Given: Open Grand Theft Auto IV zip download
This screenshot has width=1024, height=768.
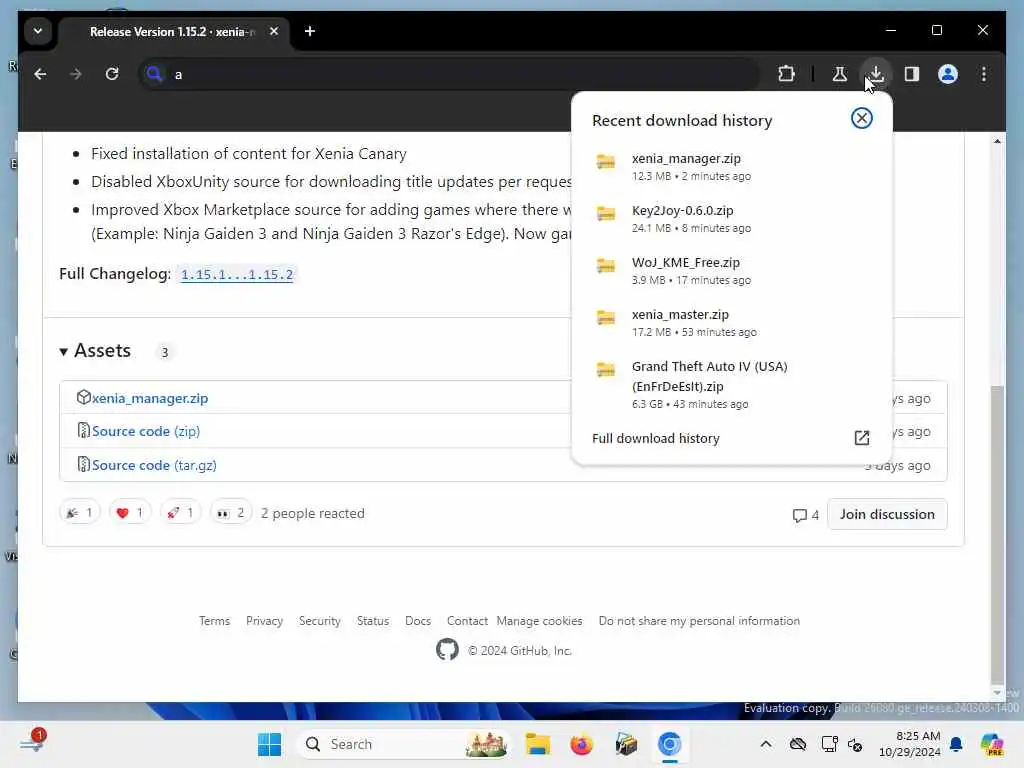Looking at the screenshot, I should pyautogui.click(x=731, y=385).
